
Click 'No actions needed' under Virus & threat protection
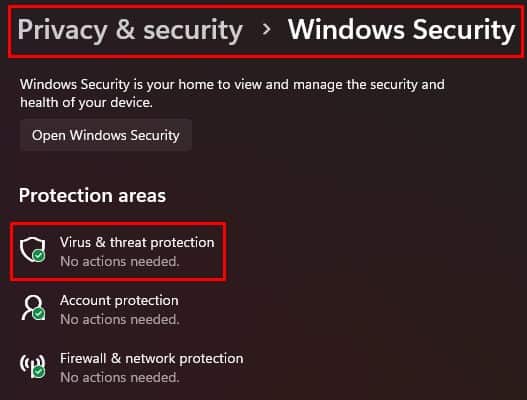120,262
